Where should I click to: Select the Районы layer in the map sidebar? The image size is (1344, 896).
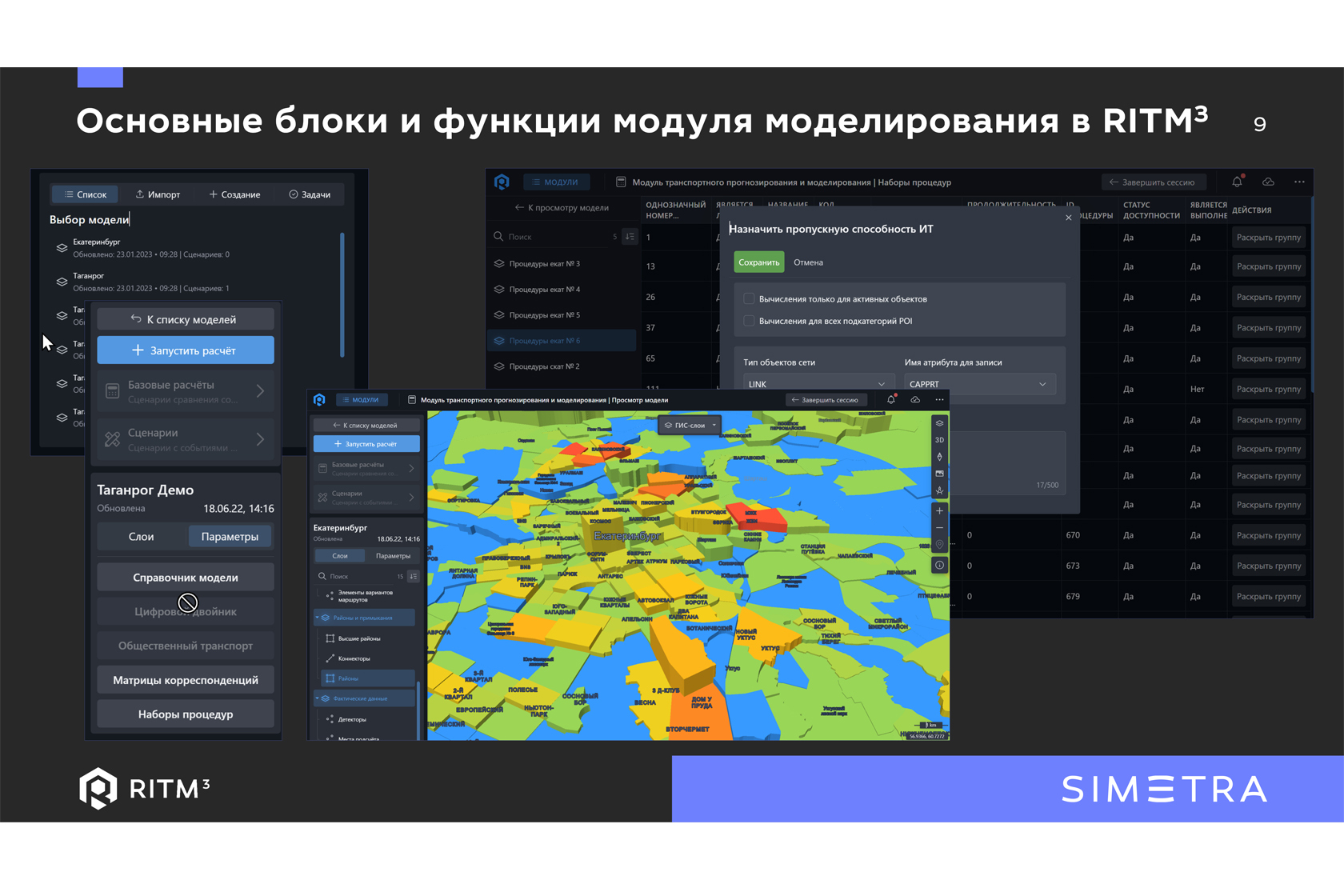click(x=367, y=678)
